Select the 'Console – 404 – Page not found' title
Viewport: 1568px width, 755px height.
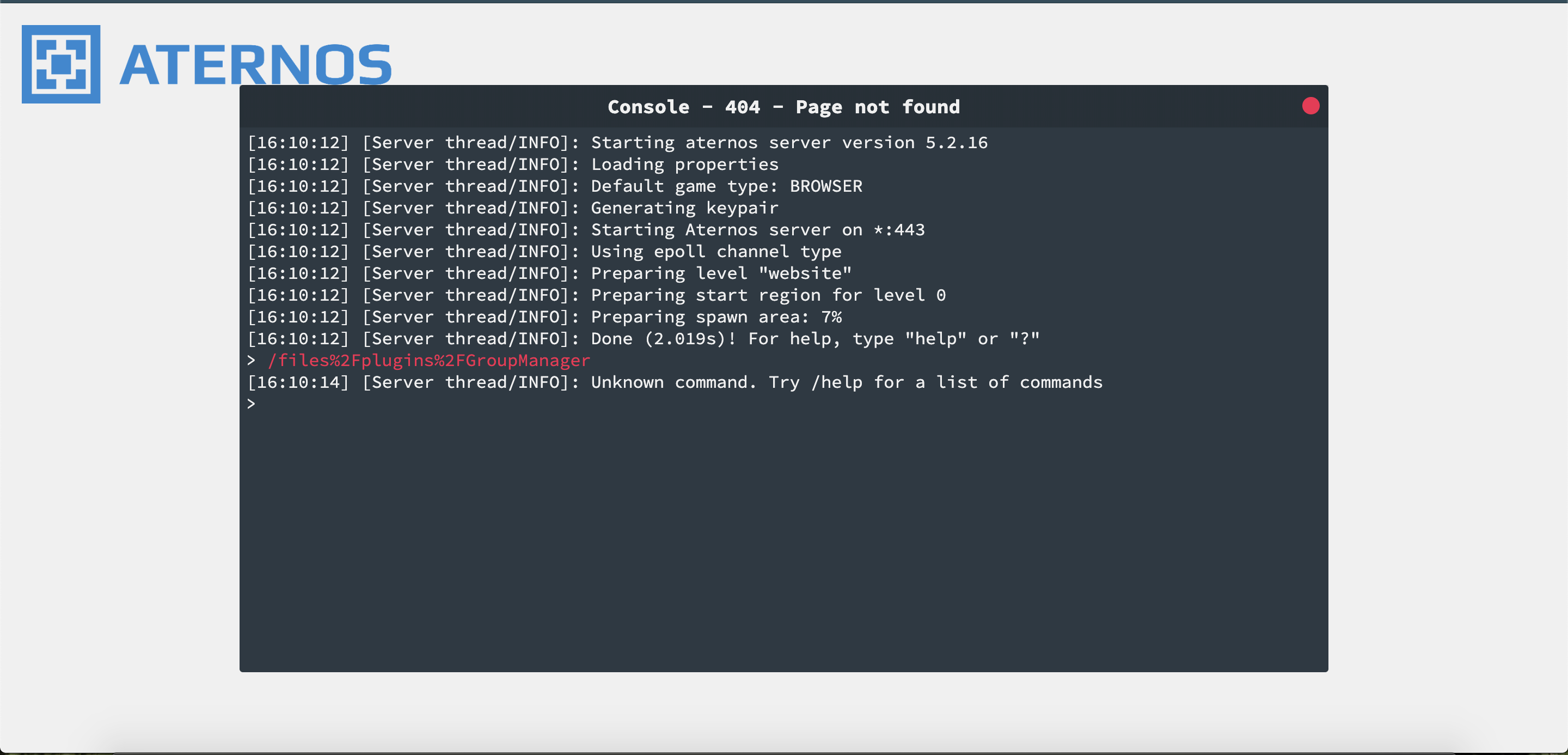click(x=783, y=107)
